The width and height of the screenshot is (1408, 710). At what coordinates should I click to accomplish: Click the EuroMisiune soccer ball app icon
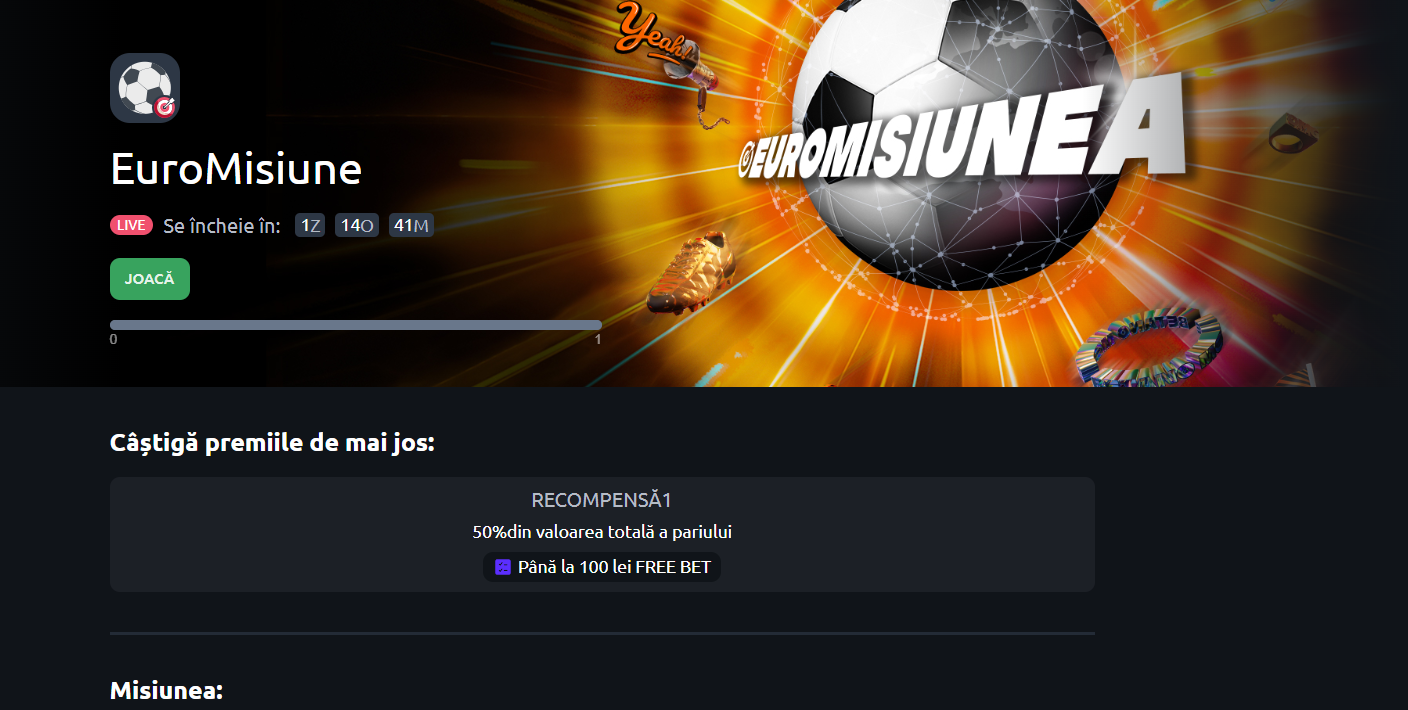coord(145,88)
